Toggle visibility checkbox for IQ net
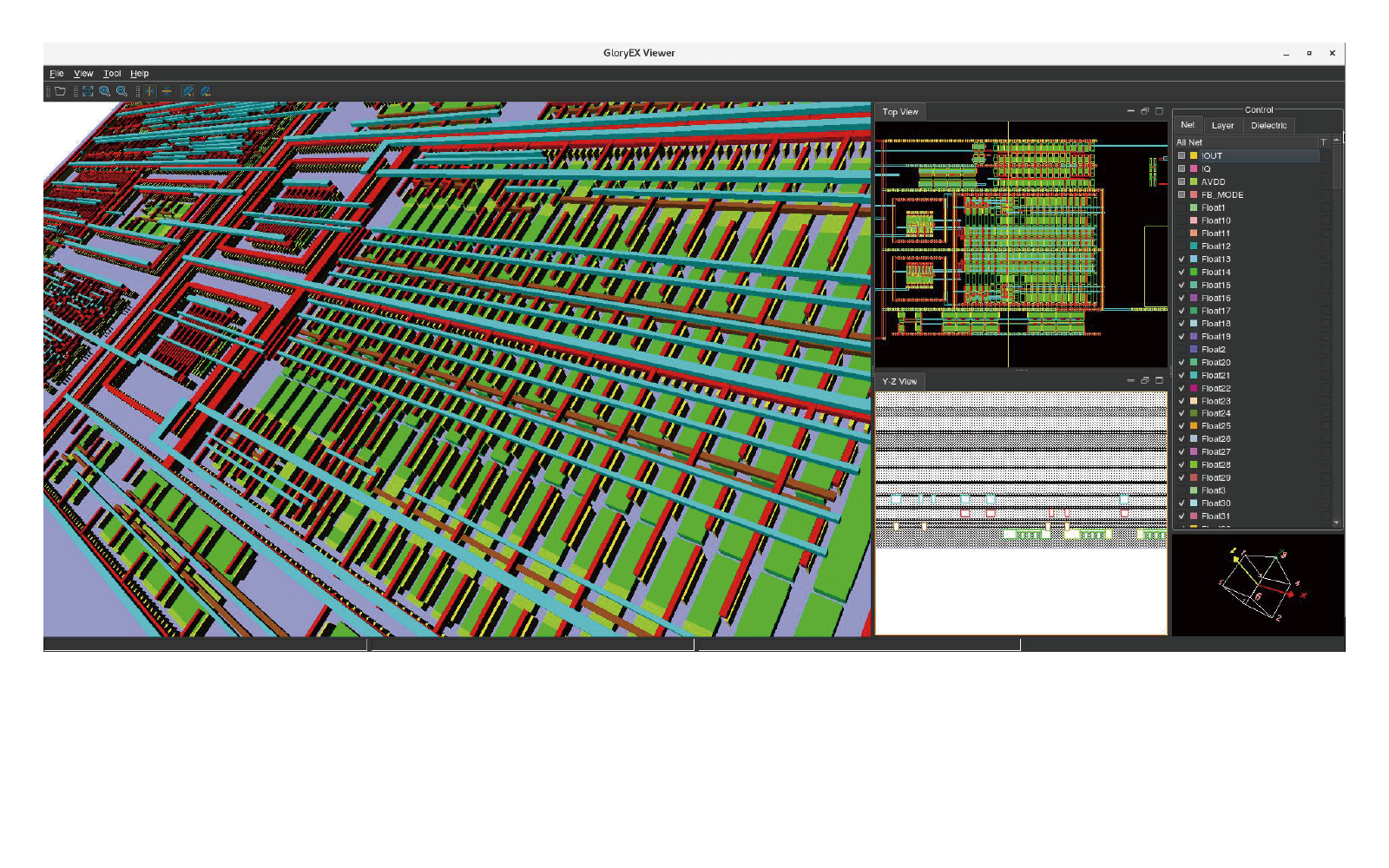The height and width of the screenshot is (868, 1389). [x=1182, y=169]
